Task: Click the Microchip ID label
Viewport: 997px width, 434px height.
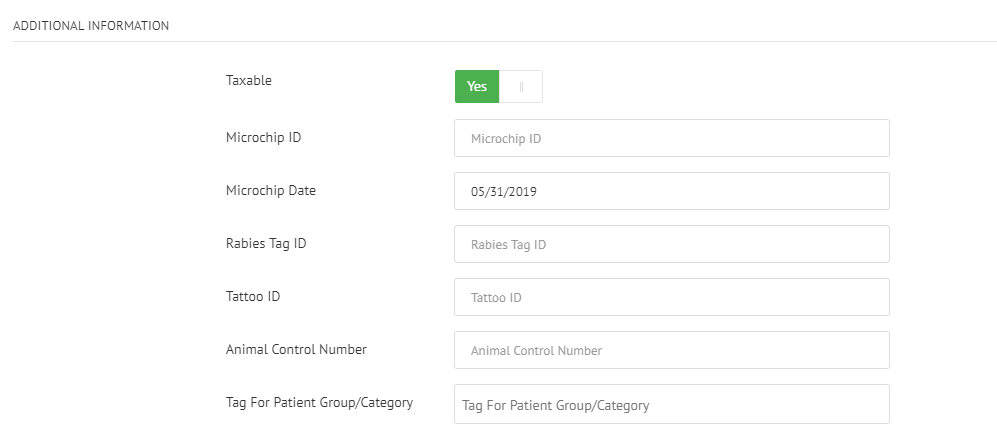Action: coord(264,137)
